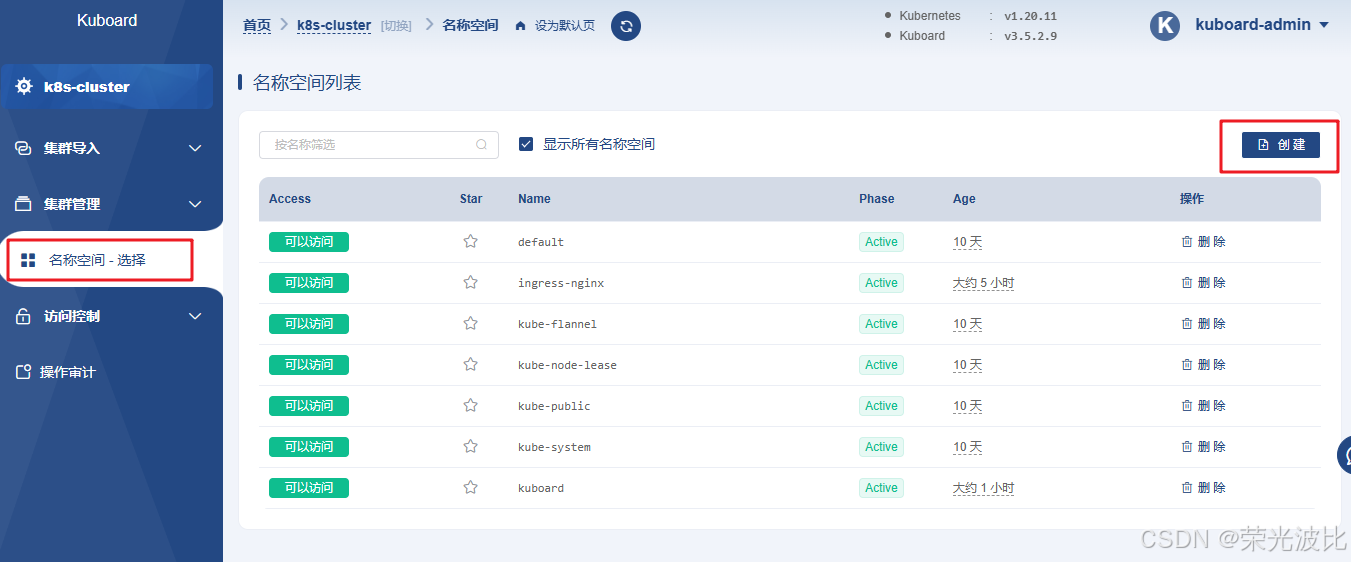Screen dimensions: 1351x562
Task: Click the grid icon for 名称空间 - 选择
Action: point(28,260)
